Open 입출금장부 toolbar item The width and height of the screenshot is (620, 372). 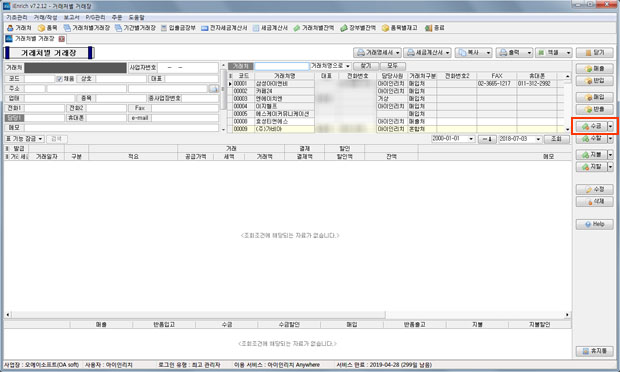pyautogui.click(x=178, y=28)
